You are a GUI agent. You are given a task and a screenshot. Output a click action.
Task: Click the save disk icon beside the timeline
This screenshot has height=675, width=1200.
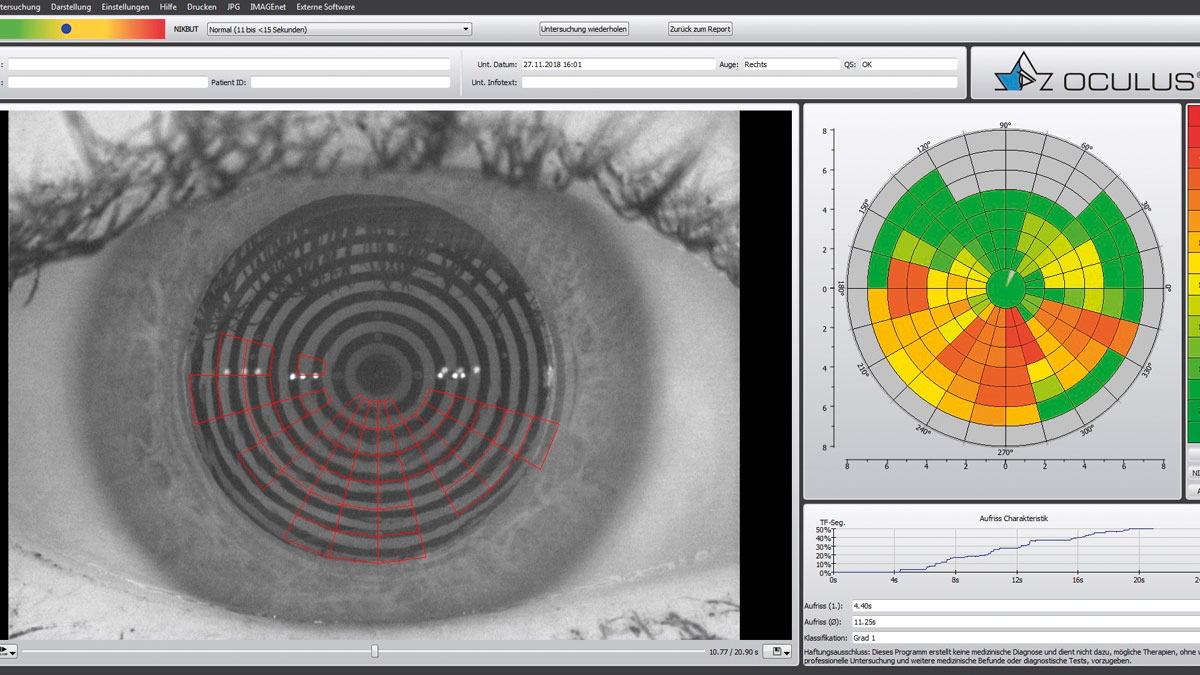(x=775, y=651)
